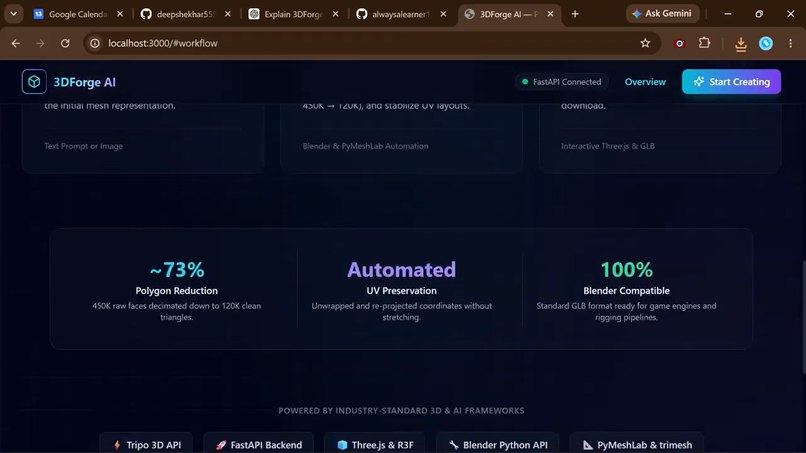
Task: Click the red screen recorder extension icon
Action: click(x=680, y=44)
